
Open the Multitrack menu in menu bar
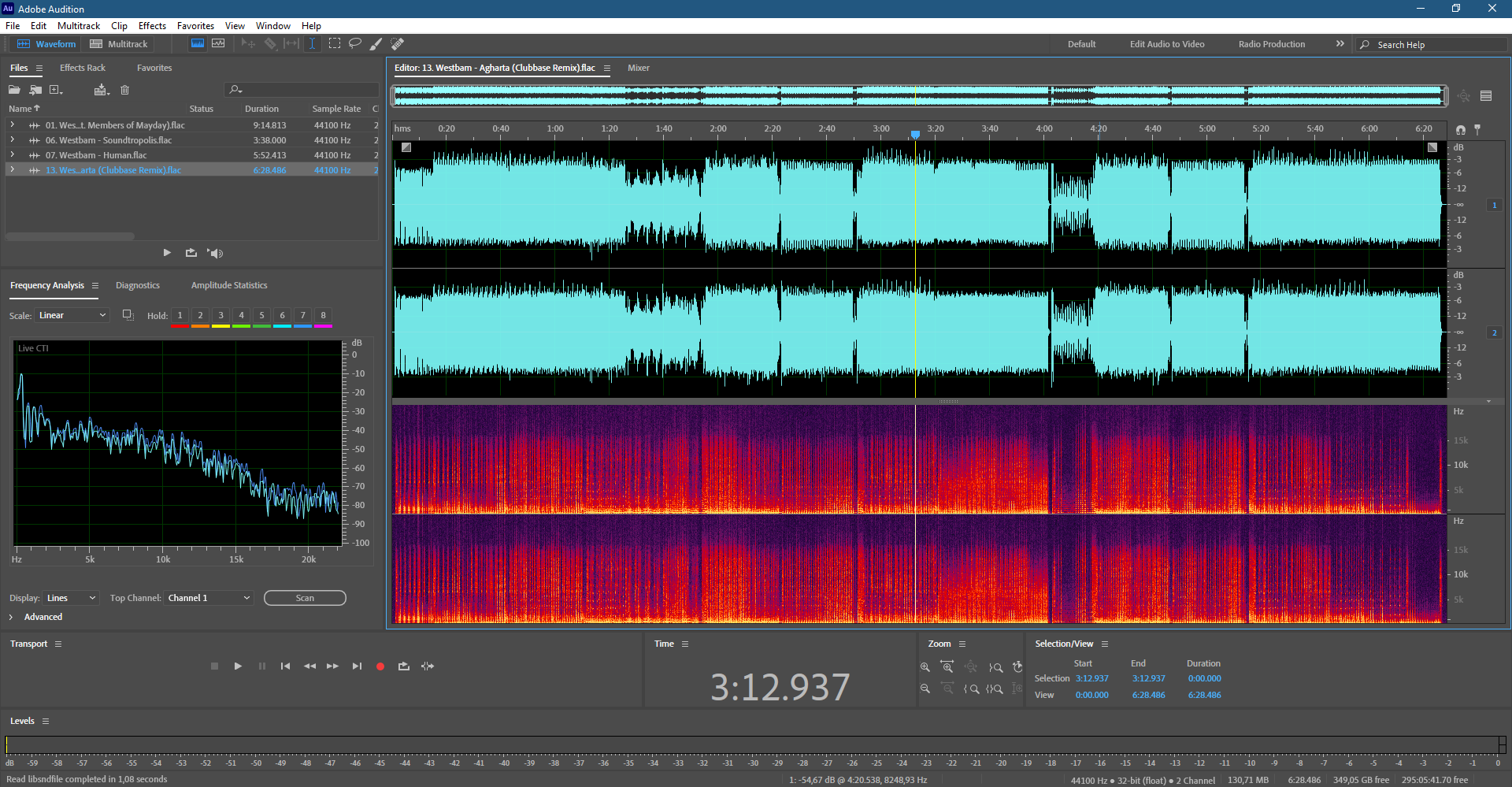pos(78,26)
